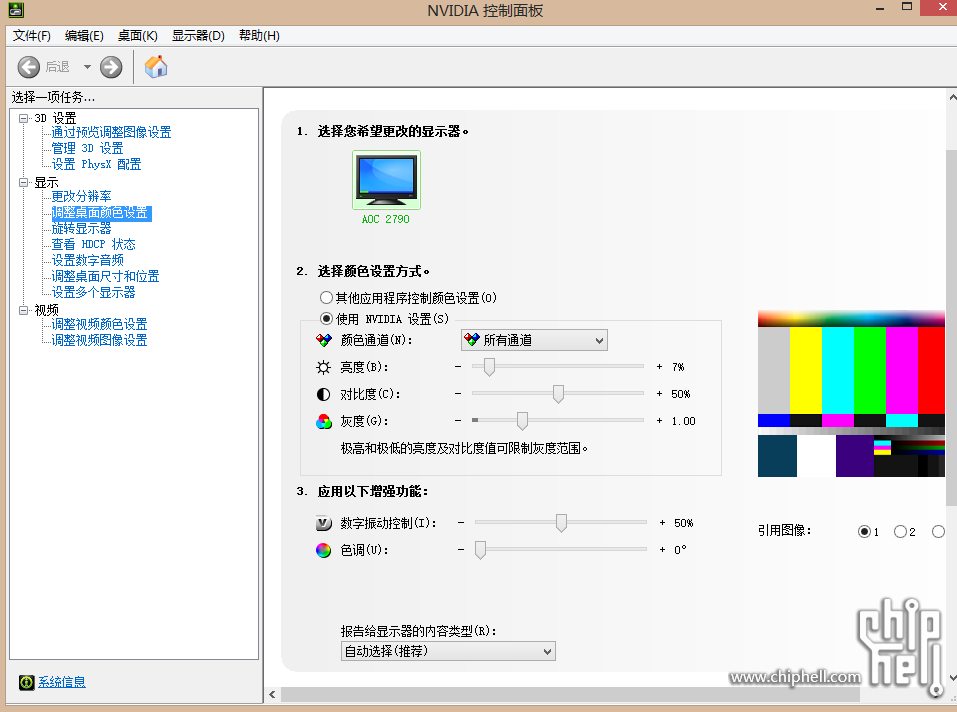Open the 所有通道 color channel dropdown
The height and width of the screenshot is (712, 957).
[534, 340]
